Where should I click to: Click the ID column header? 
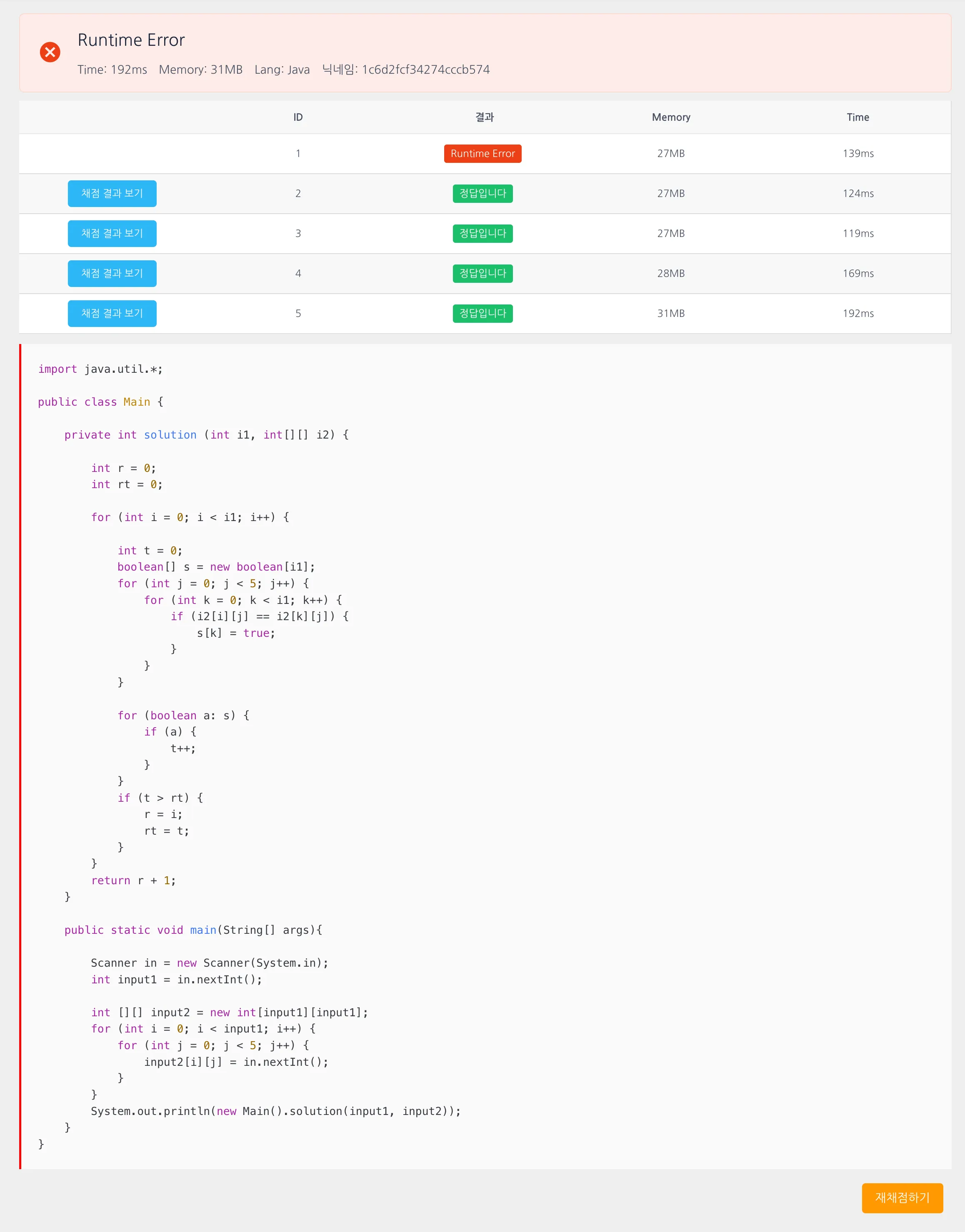pyautogui.click(x=298, y=117)
